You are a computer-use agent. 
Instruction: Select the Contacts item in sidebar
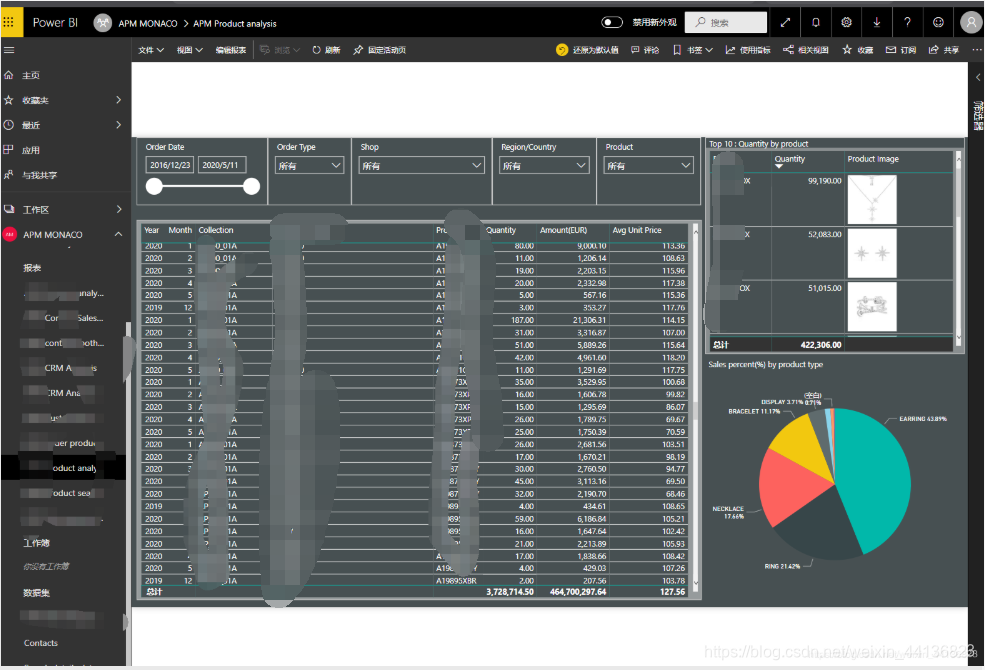click(x=41, y=643)
